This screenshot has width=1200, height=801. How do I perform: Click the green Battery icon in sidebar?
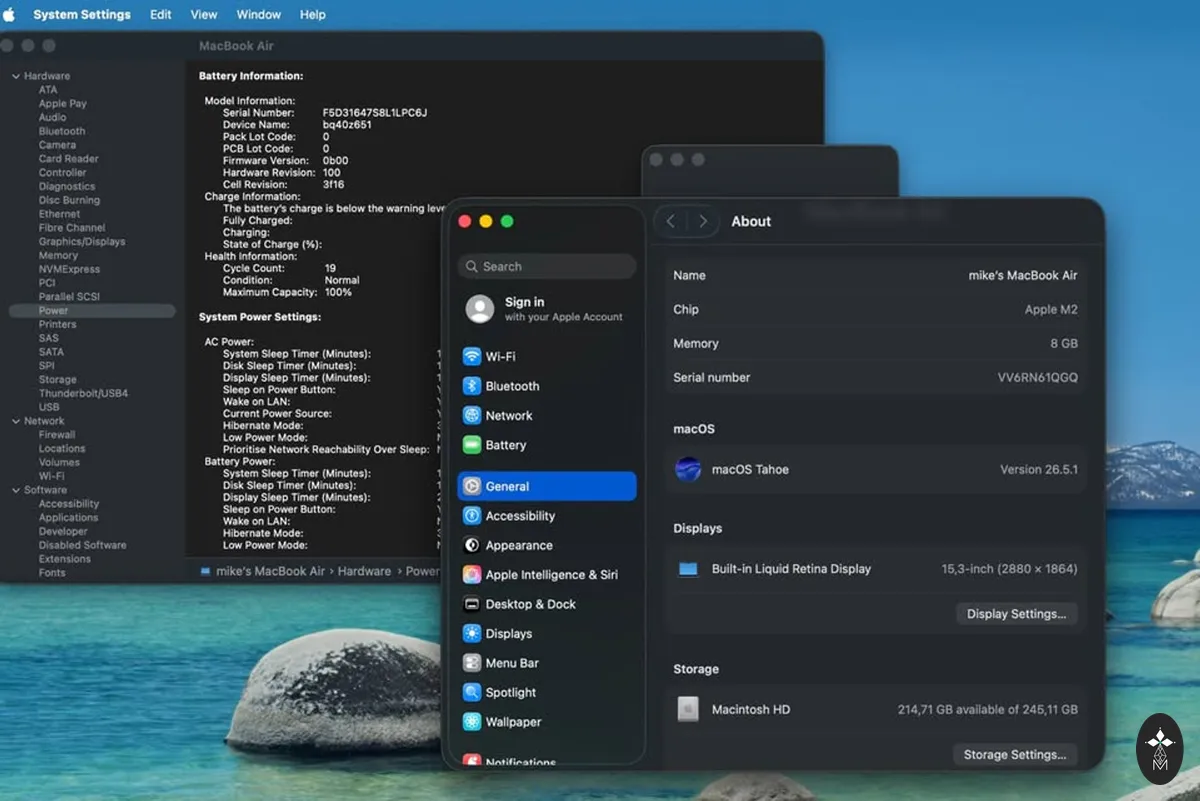472,445
